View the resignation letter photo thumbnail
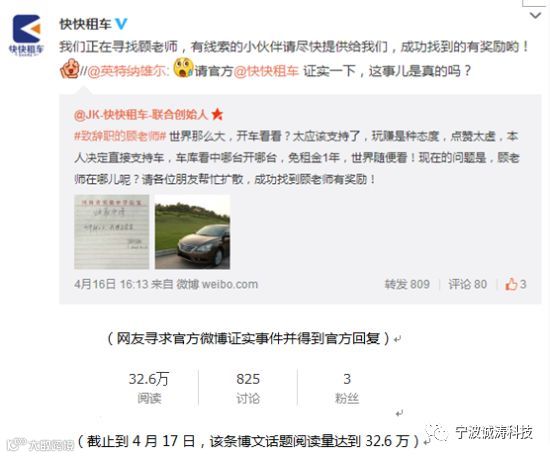This screenshot has height=457, width=550. click(x=112, y=232)
